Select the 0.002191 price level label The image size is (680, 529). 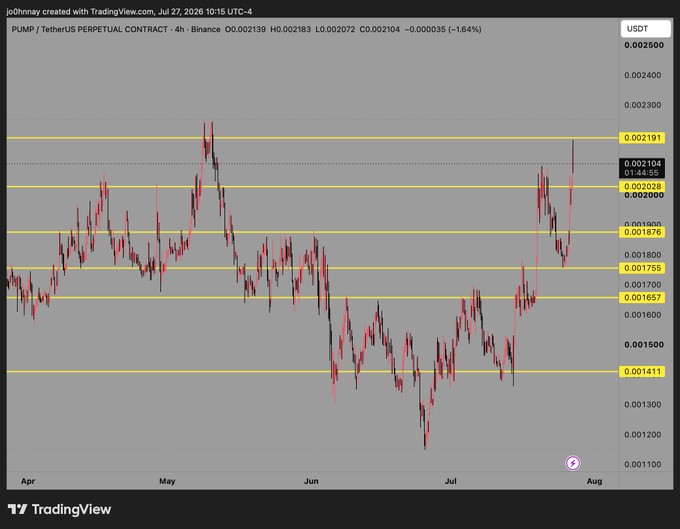(x=642, y=138)
